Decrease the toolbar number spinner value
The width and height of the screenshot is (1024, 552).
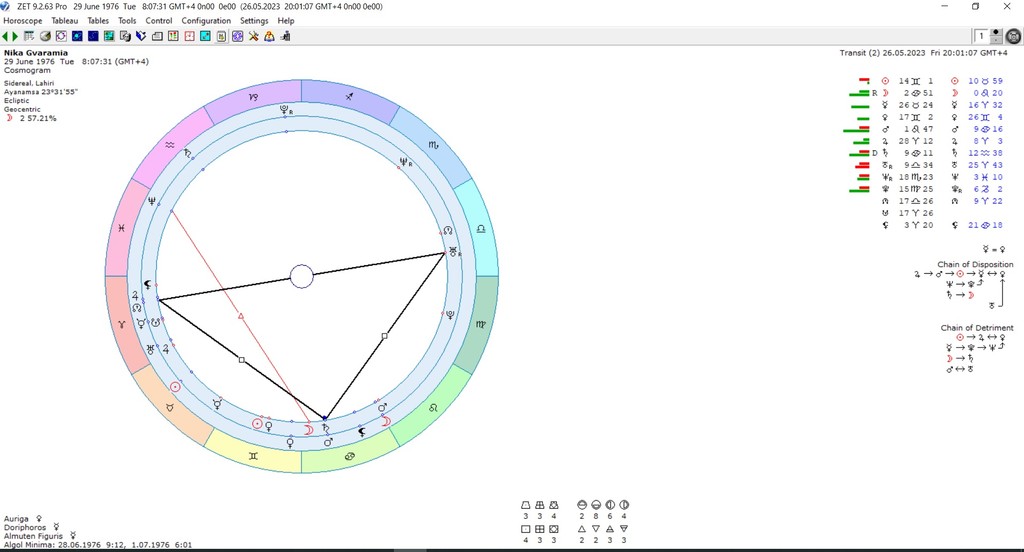996,41
